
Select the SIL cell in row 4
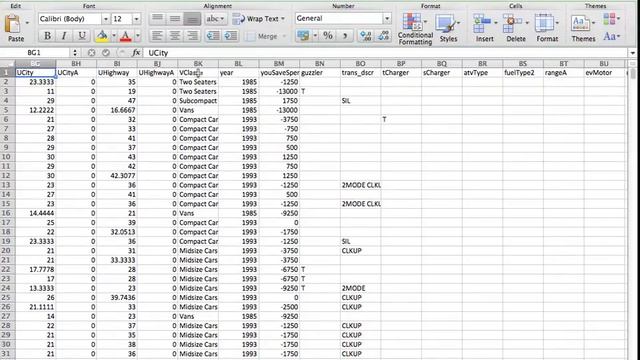[361, 100]
